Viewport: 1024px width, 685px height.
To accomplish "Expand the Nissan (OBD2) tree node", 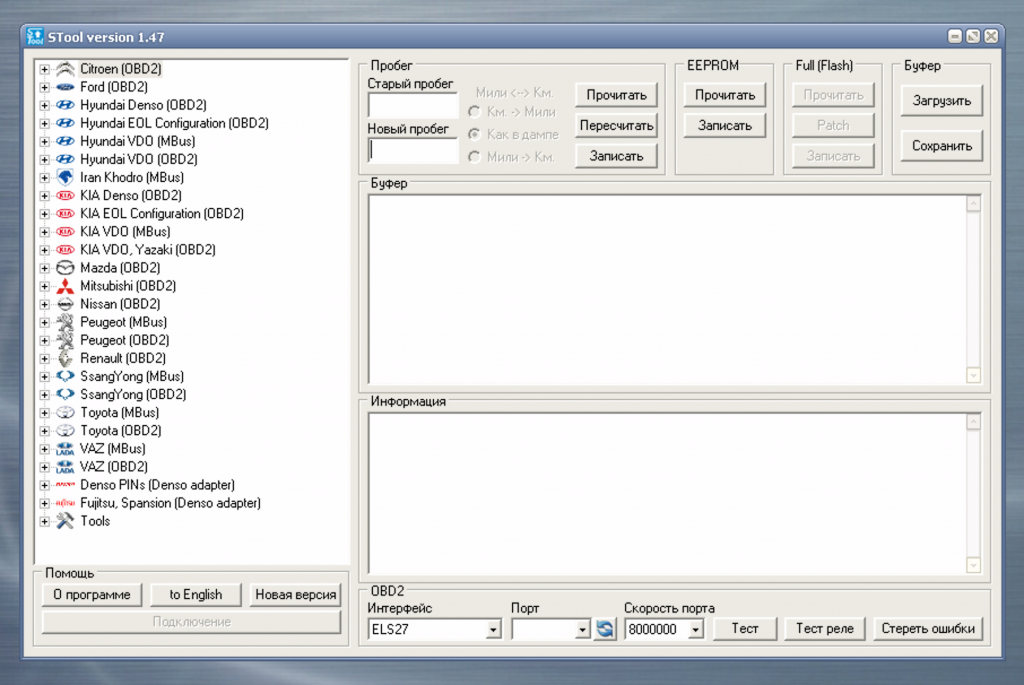I will point(44,304).
